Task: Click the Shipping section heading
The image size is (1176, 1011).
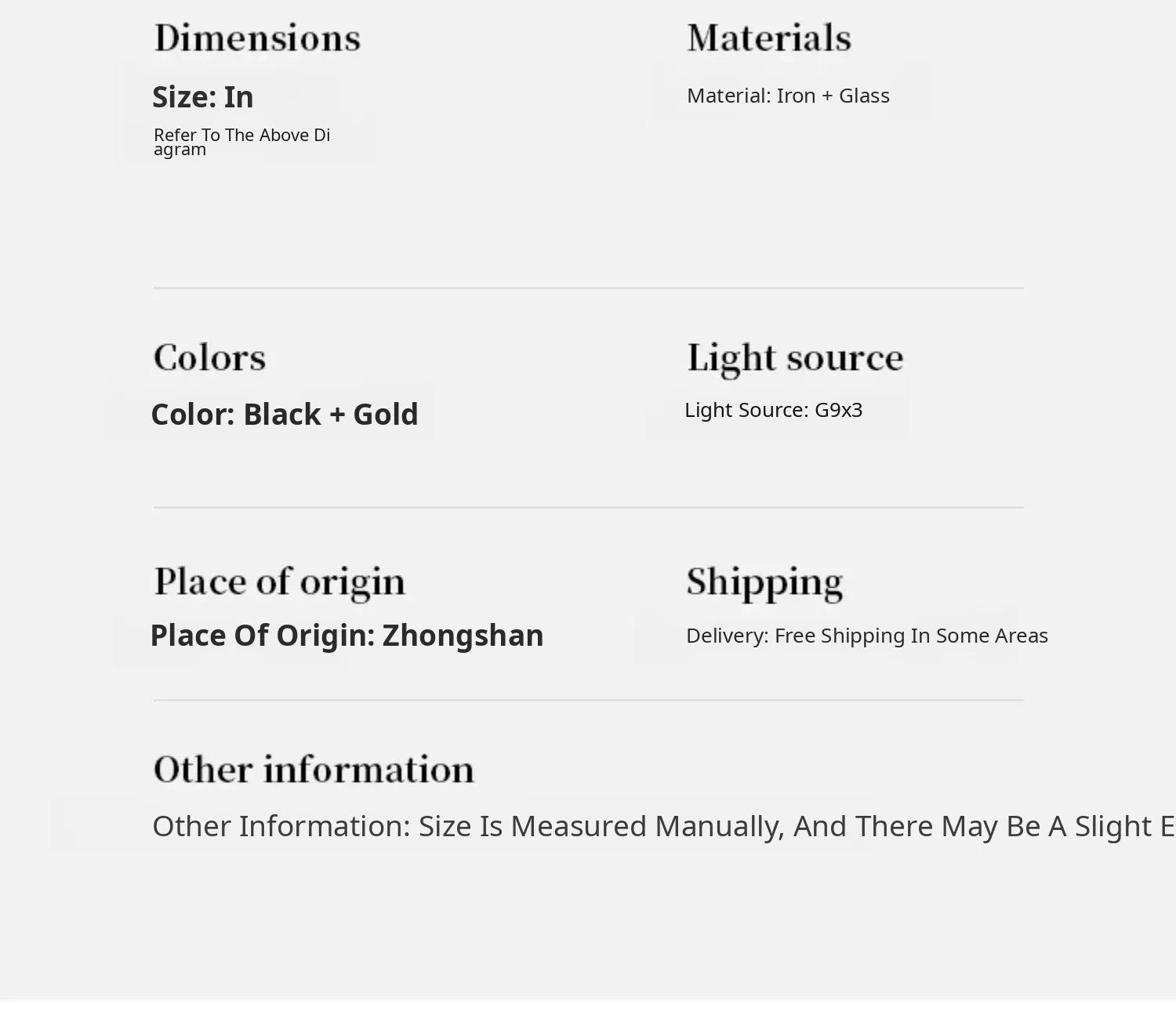Action: (764, 582)
